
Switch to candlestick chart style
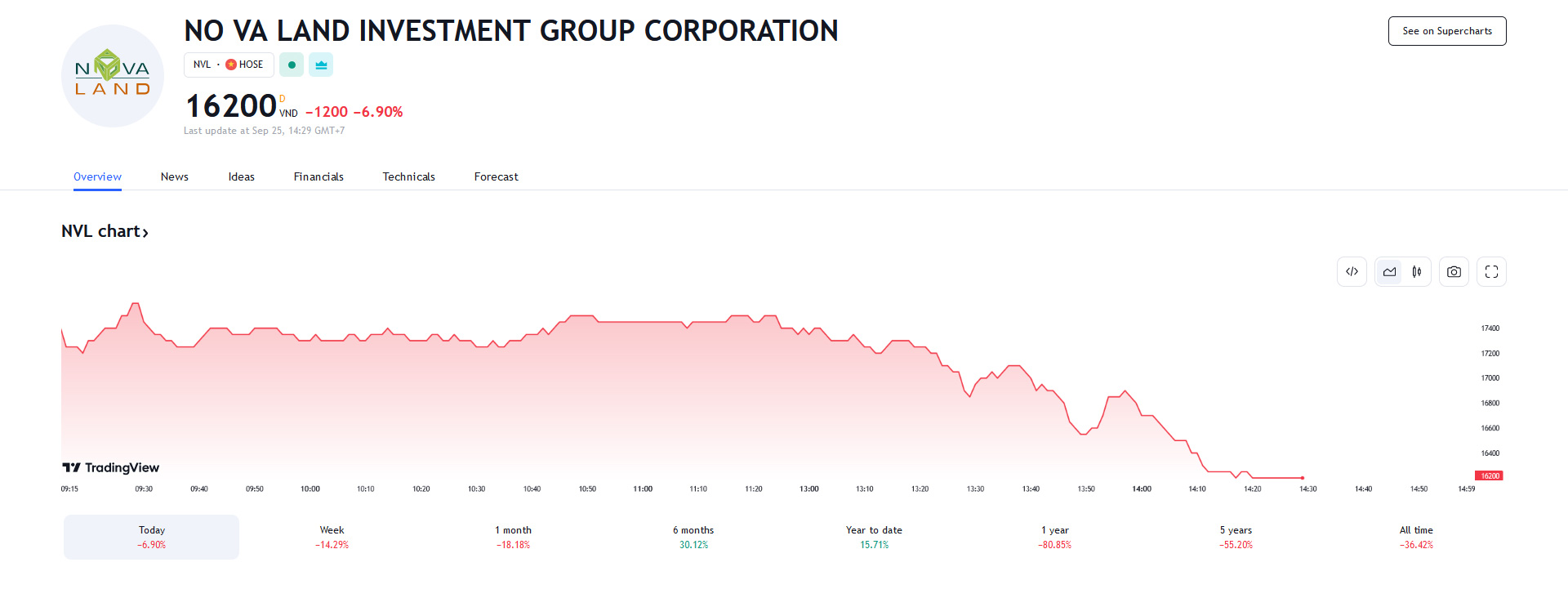click(x=1417, y=272)
